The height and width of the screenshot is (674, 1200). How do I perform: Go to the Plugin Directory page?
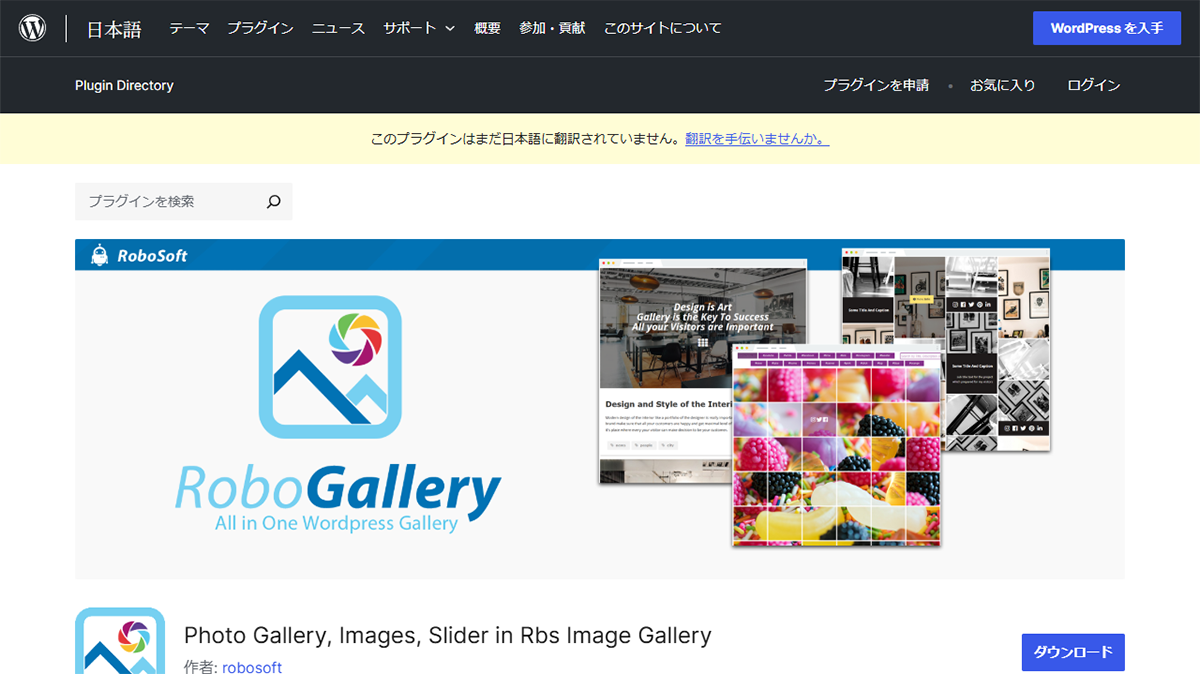124,85
